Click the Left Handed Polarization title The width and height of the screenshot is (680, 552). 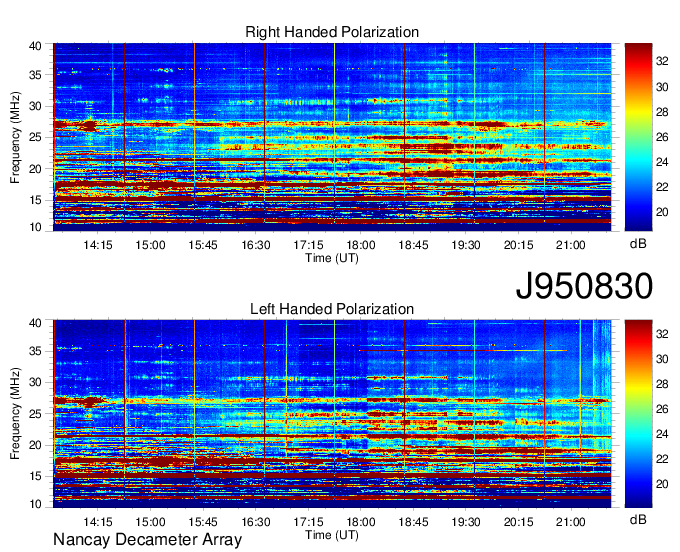[x=332, y=309]
